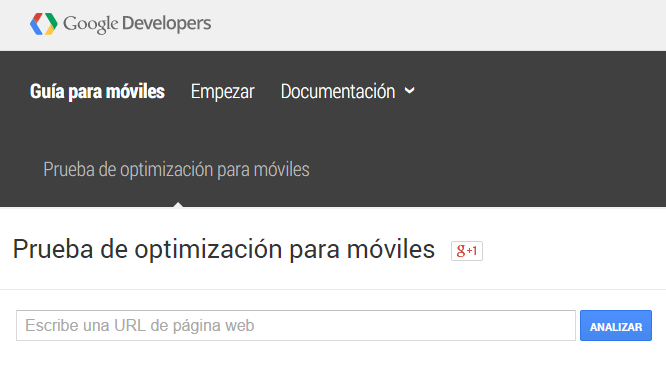
Task: Select Prueba de optimización para móviles tab
Action: pyautogui.click(x=176, y=169)
